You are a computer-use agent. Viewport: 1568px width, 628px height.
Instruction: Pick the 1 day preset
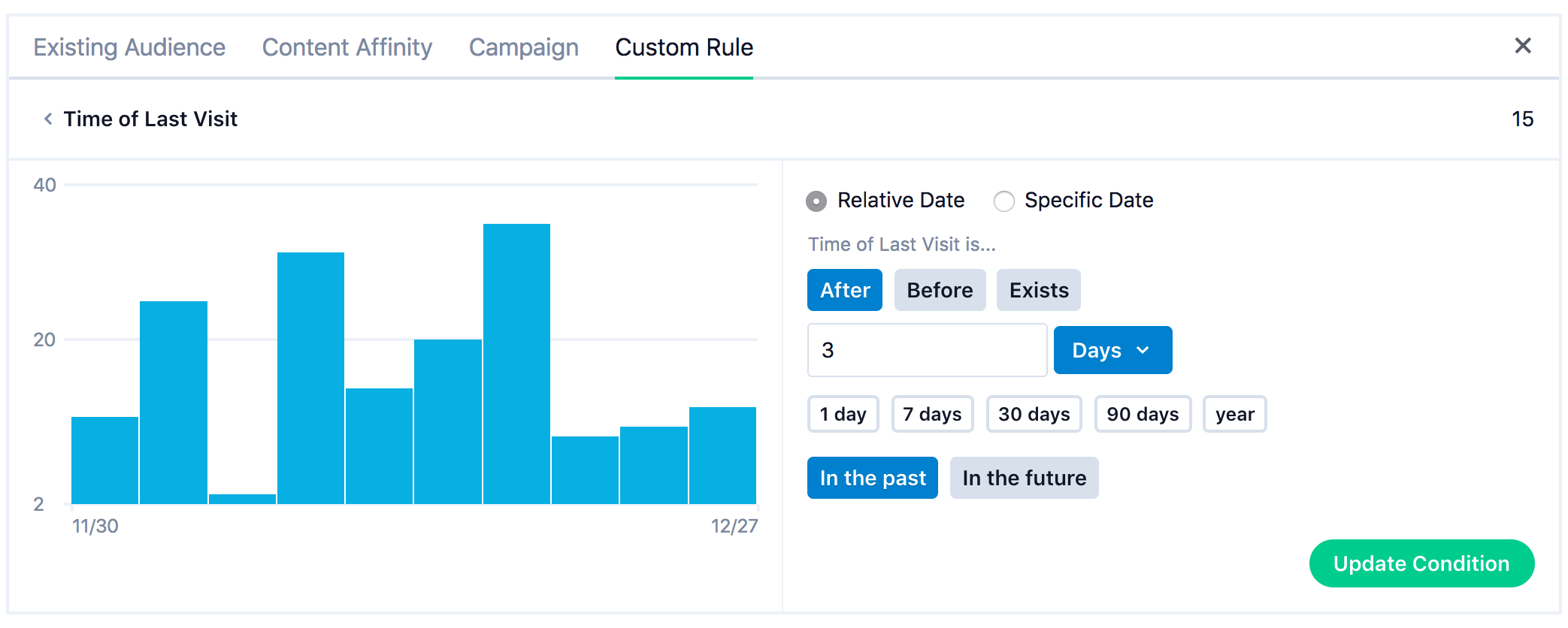click(843, 414)
